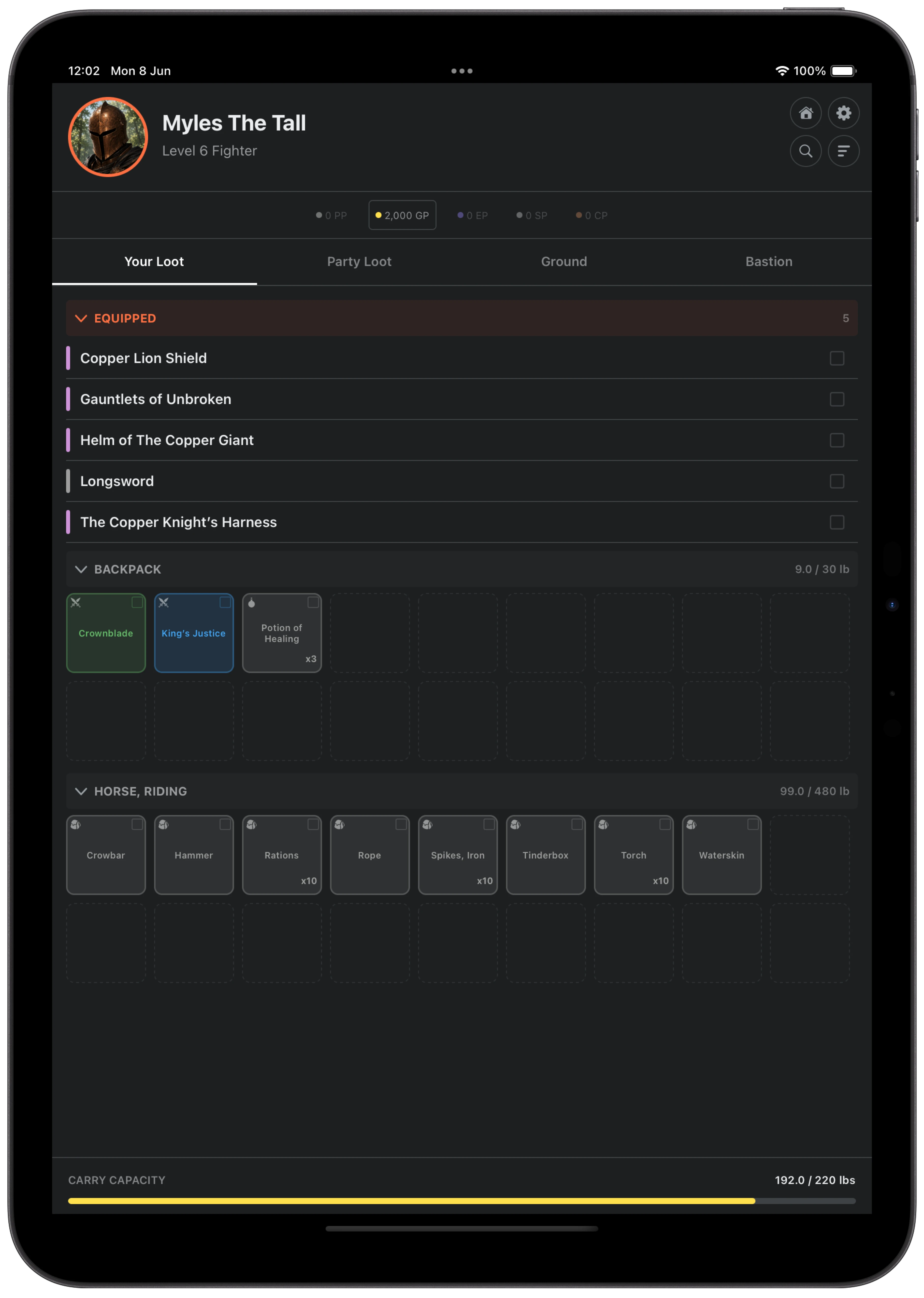
Task: Tap the Waterskin gear type icon
Action: point(691,825)
